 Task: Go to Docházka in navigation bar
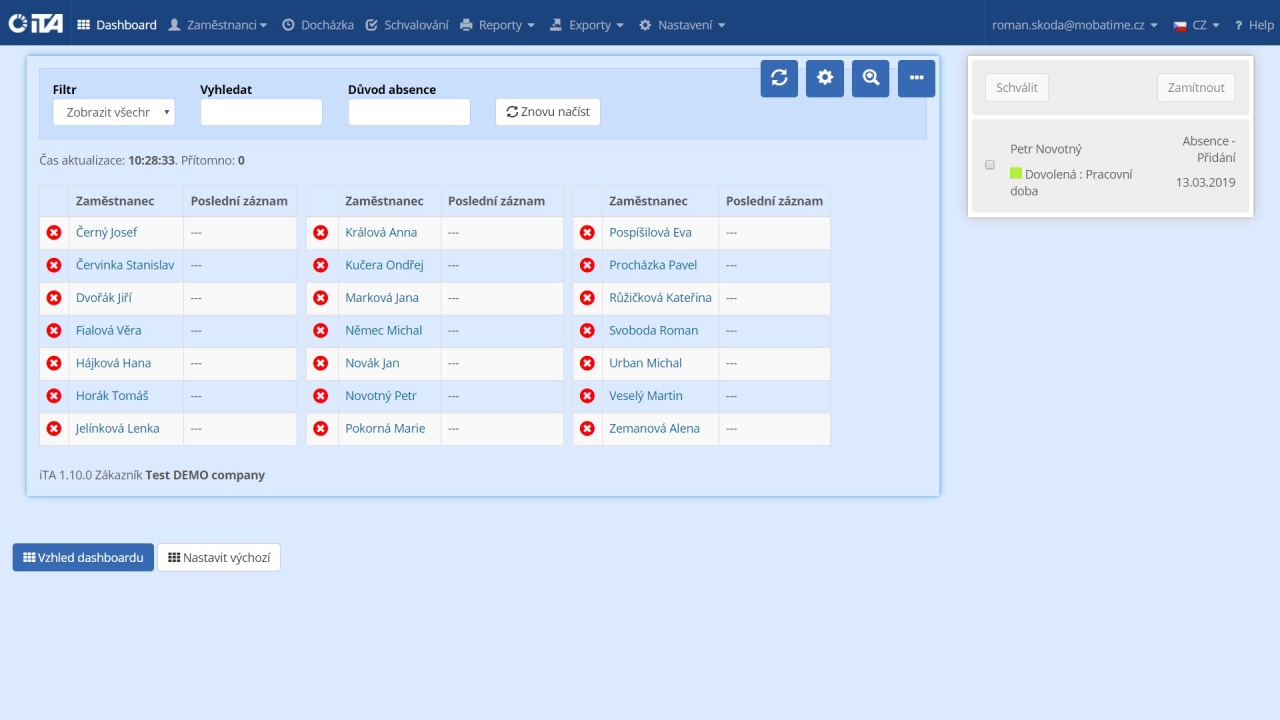[x=318, y=25]
